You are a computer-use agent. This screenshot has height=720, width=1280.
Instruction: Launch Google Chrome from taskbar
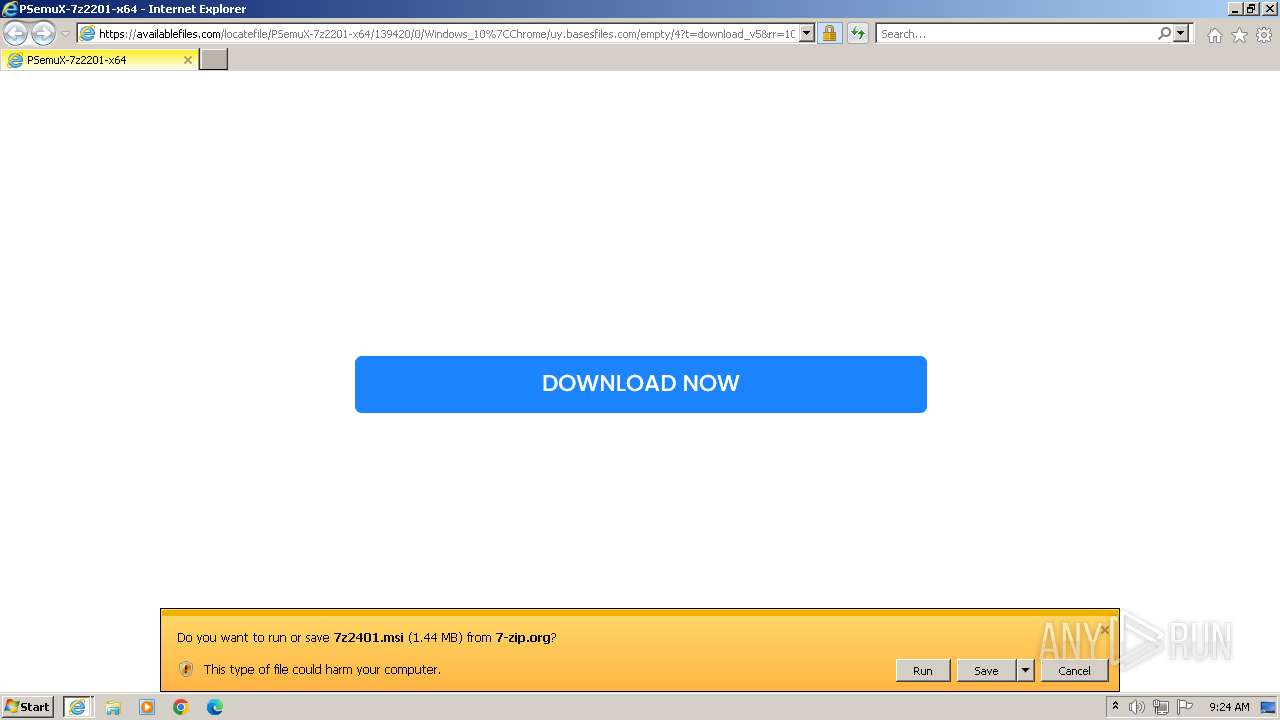pos(181,707)
